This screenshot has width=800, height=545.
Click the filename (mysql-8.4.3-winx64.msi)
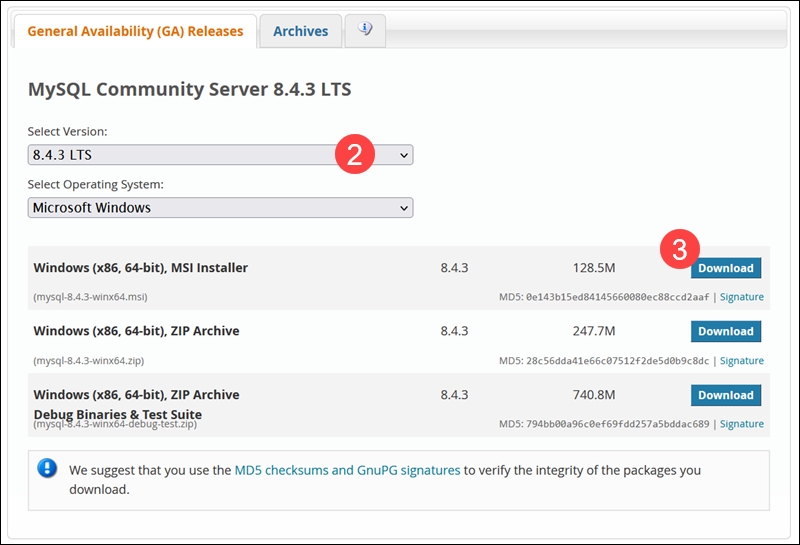tap(90, 297)
